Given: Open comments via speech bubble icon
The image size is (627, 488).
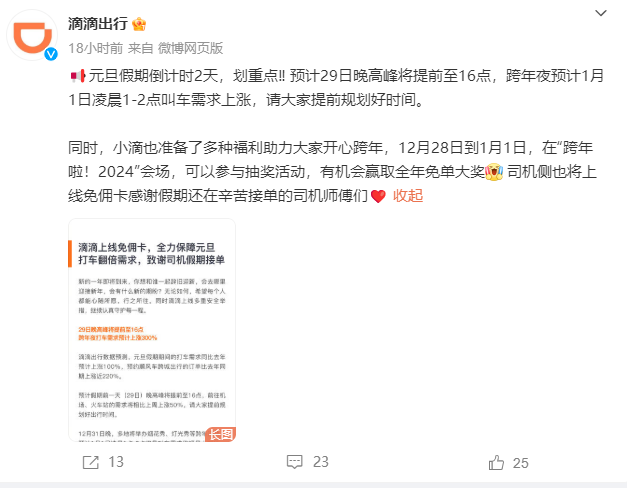Looking at the screenshot, I should coord(294,462).
